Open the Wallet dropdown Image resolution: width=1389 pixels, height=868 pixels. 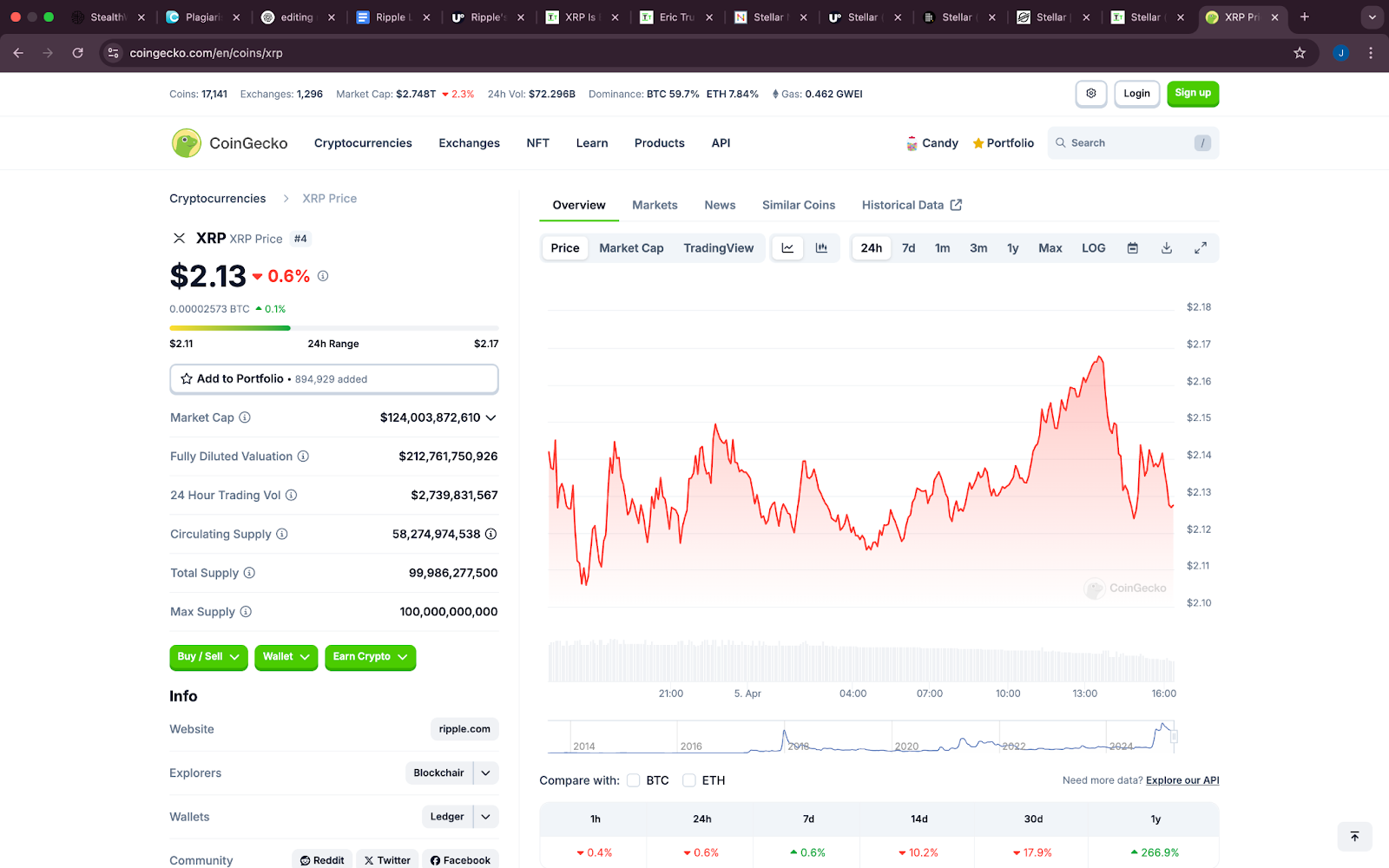coord(286,657)
